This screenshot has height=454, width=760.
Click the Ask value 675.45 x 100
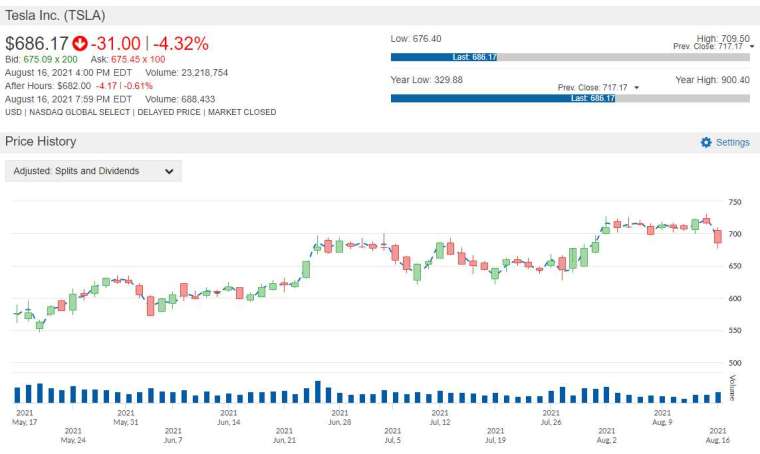click(x=138, y=60)
